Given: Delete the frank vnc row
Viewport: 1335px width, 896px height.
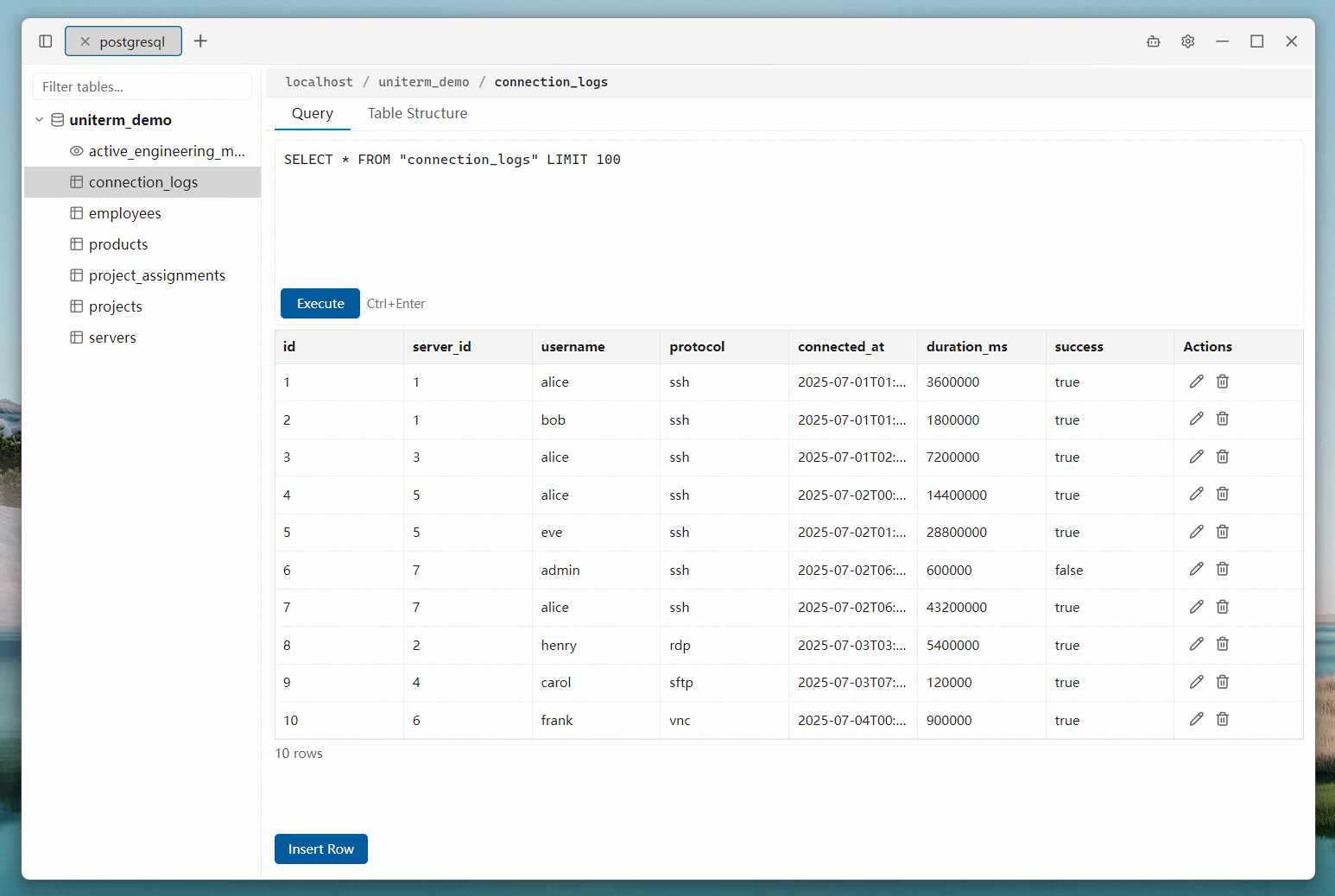Looking at the screenshot, I should click(x=1223, y=719).
